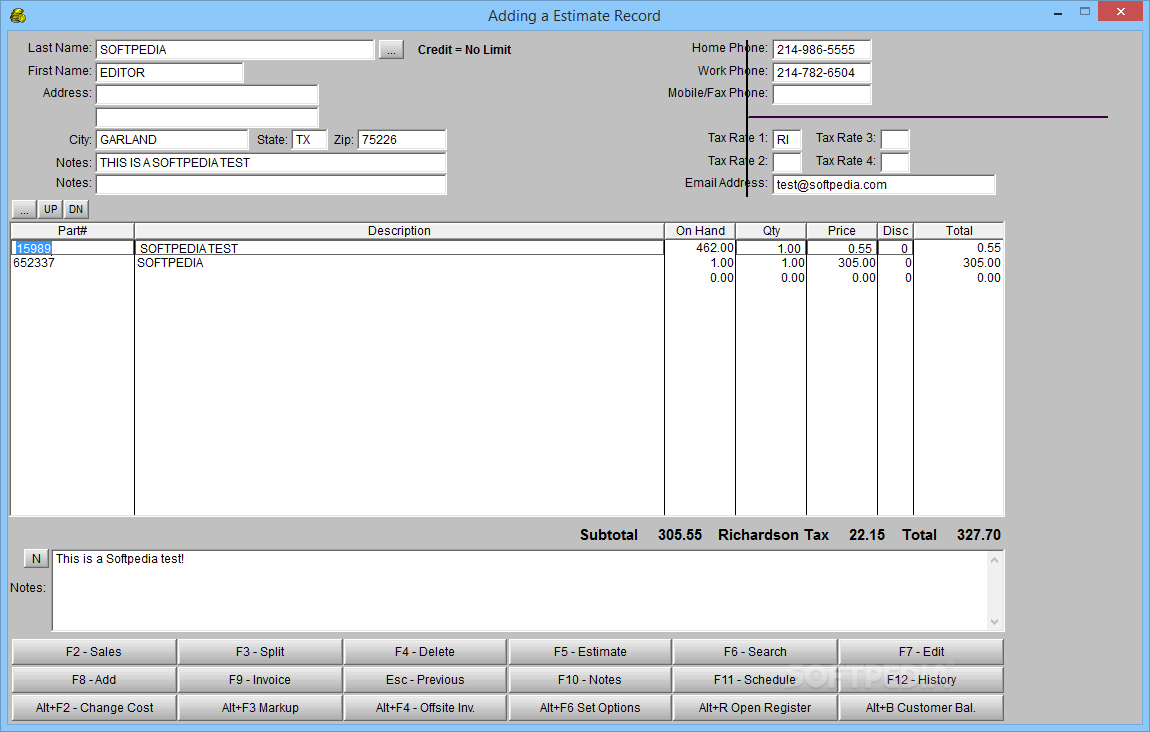Click the State field showing TX
The height and width of the screenshot is (732, 1150).
click(309, 140)
